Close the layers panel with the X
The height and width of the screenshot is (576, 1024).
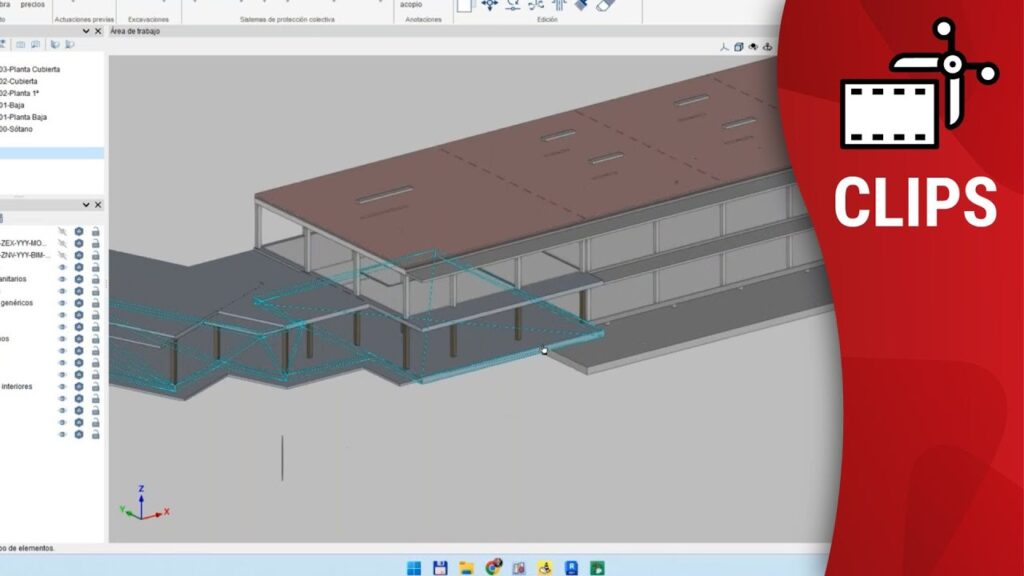tap(97, 205)
